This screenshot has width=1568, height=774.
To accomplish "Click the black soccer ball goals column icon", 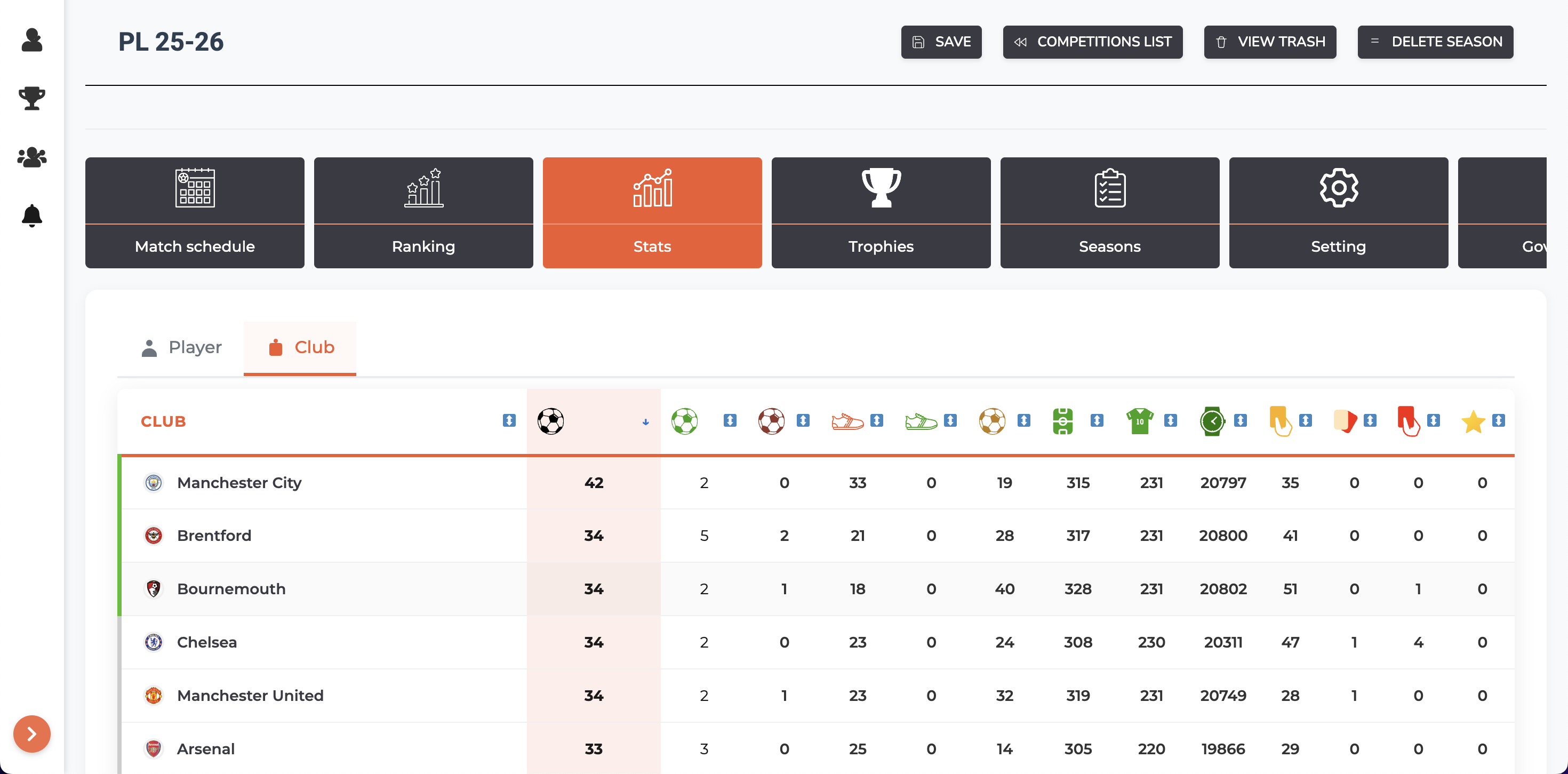I will (550, 421).
